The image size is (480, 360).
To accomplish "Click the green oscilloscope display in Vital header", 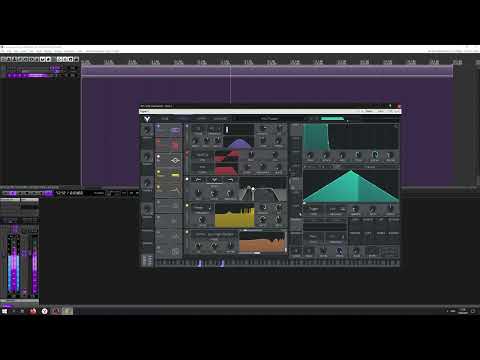I will click(x=332, y=119).
